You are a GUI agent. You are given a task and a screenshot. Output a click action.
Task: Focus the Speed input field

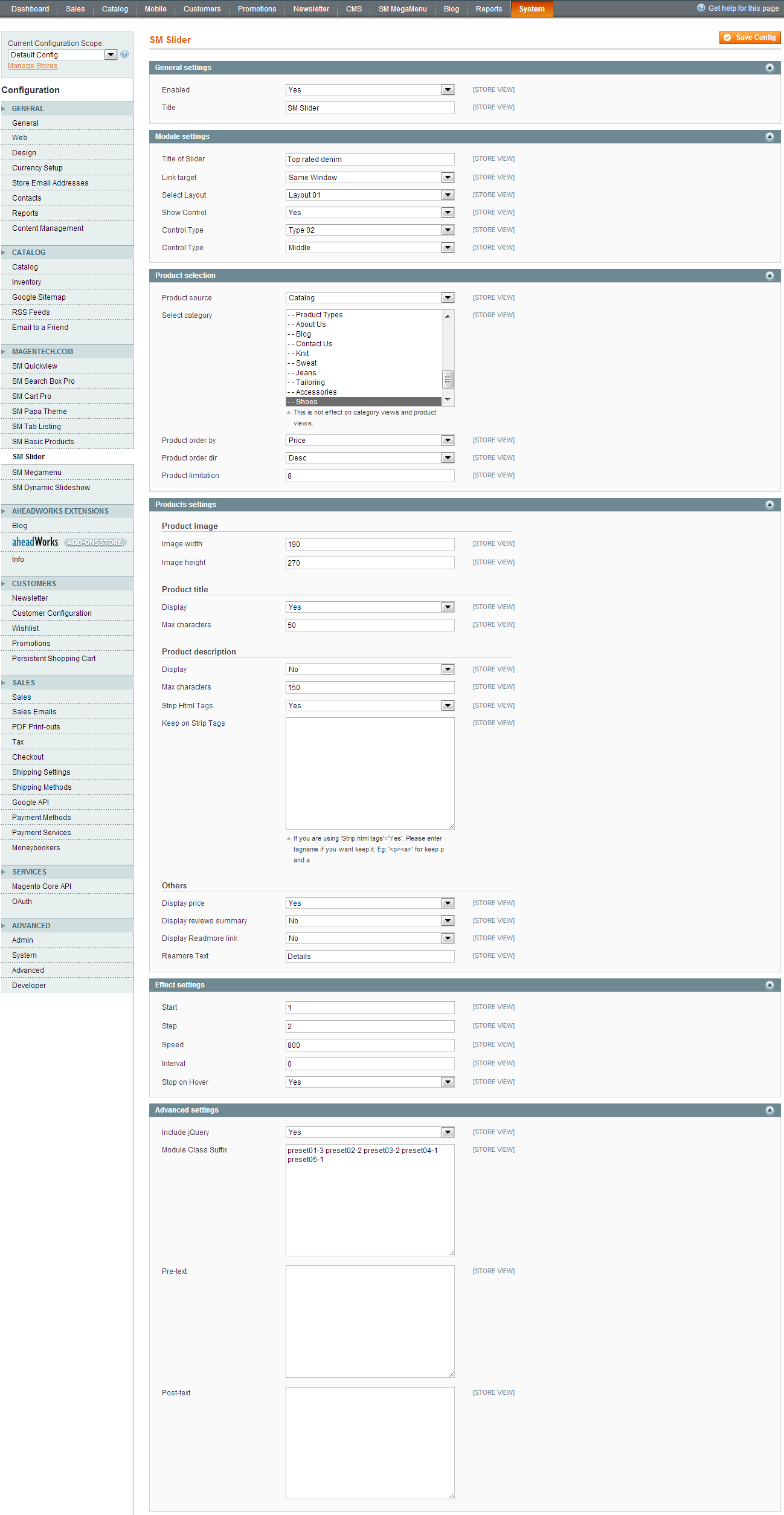pos(370,1045)
